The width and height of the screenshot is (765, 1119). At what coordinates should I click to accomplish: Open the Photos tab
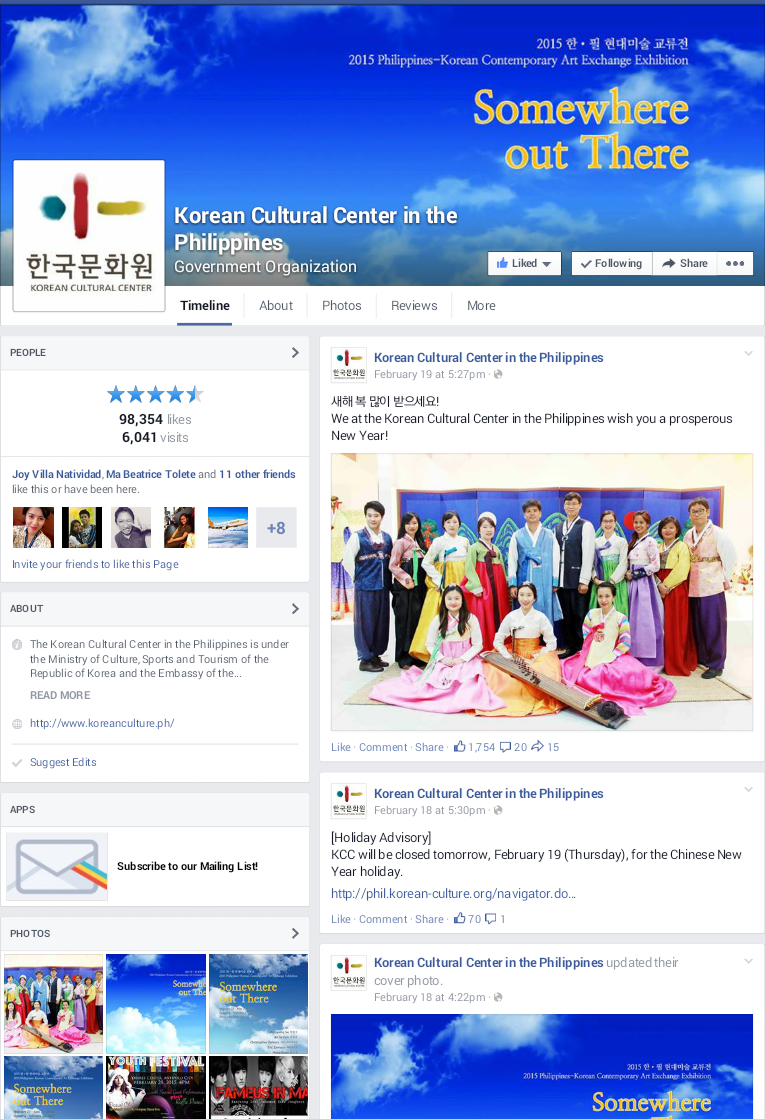click(342, 305)
